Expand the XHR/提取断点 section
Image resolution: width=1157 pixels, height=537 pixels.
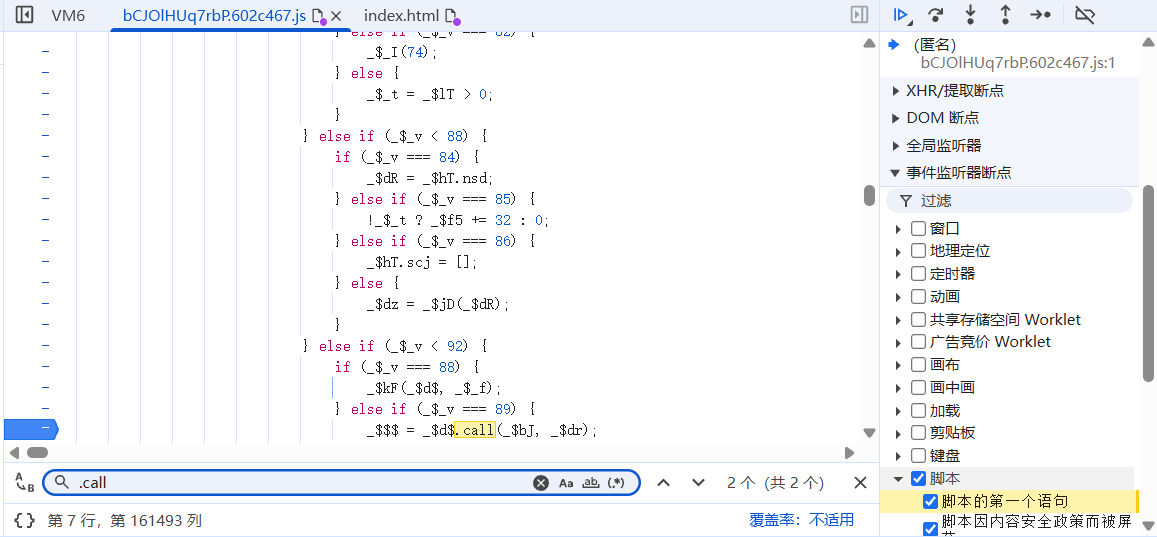(954, 91)
